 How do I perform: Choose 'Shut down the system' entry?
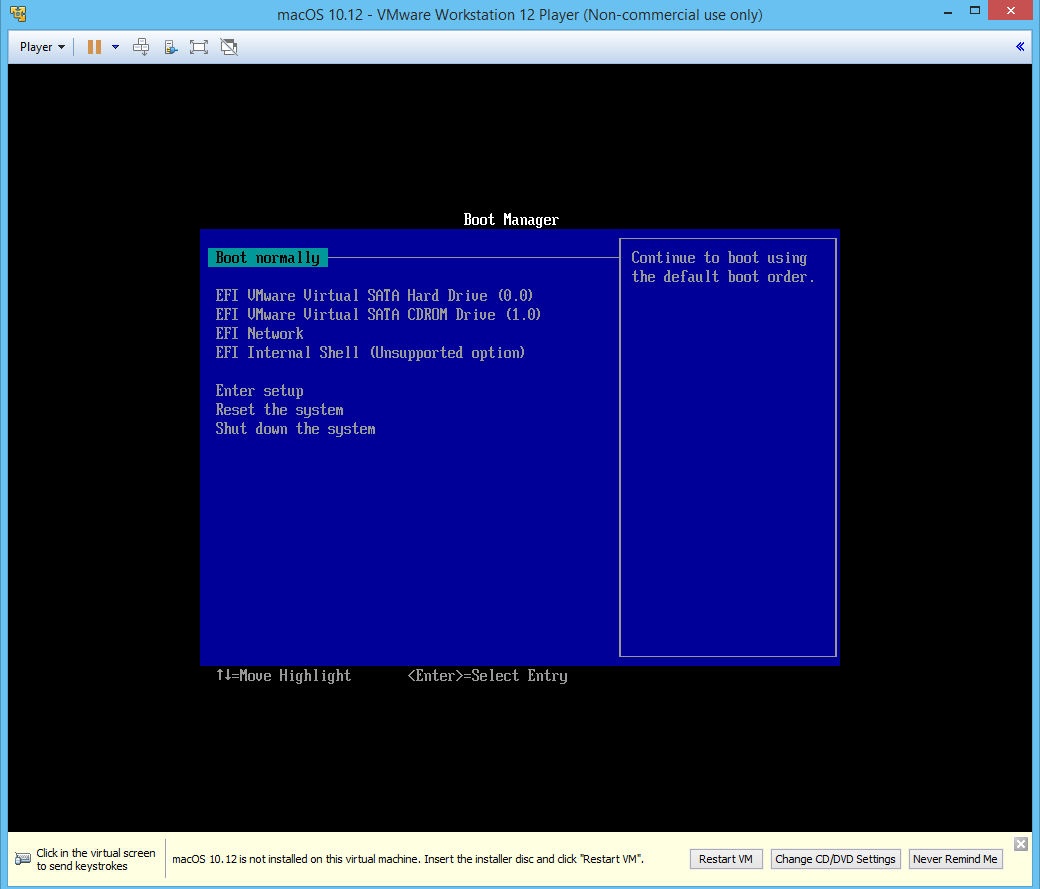[295, 429]
